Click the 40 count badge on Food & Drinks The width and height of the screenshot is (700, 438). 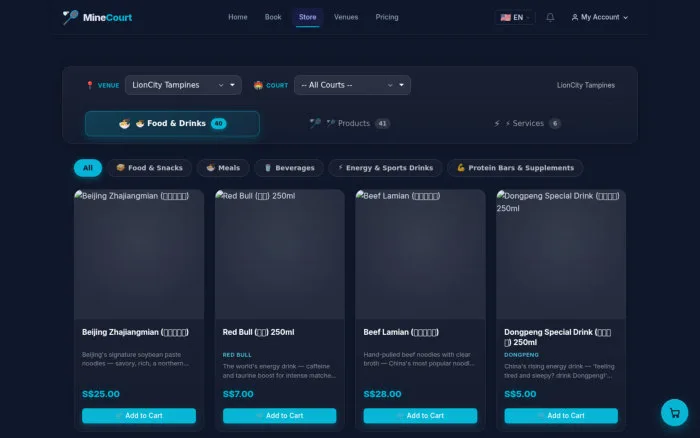219,124
